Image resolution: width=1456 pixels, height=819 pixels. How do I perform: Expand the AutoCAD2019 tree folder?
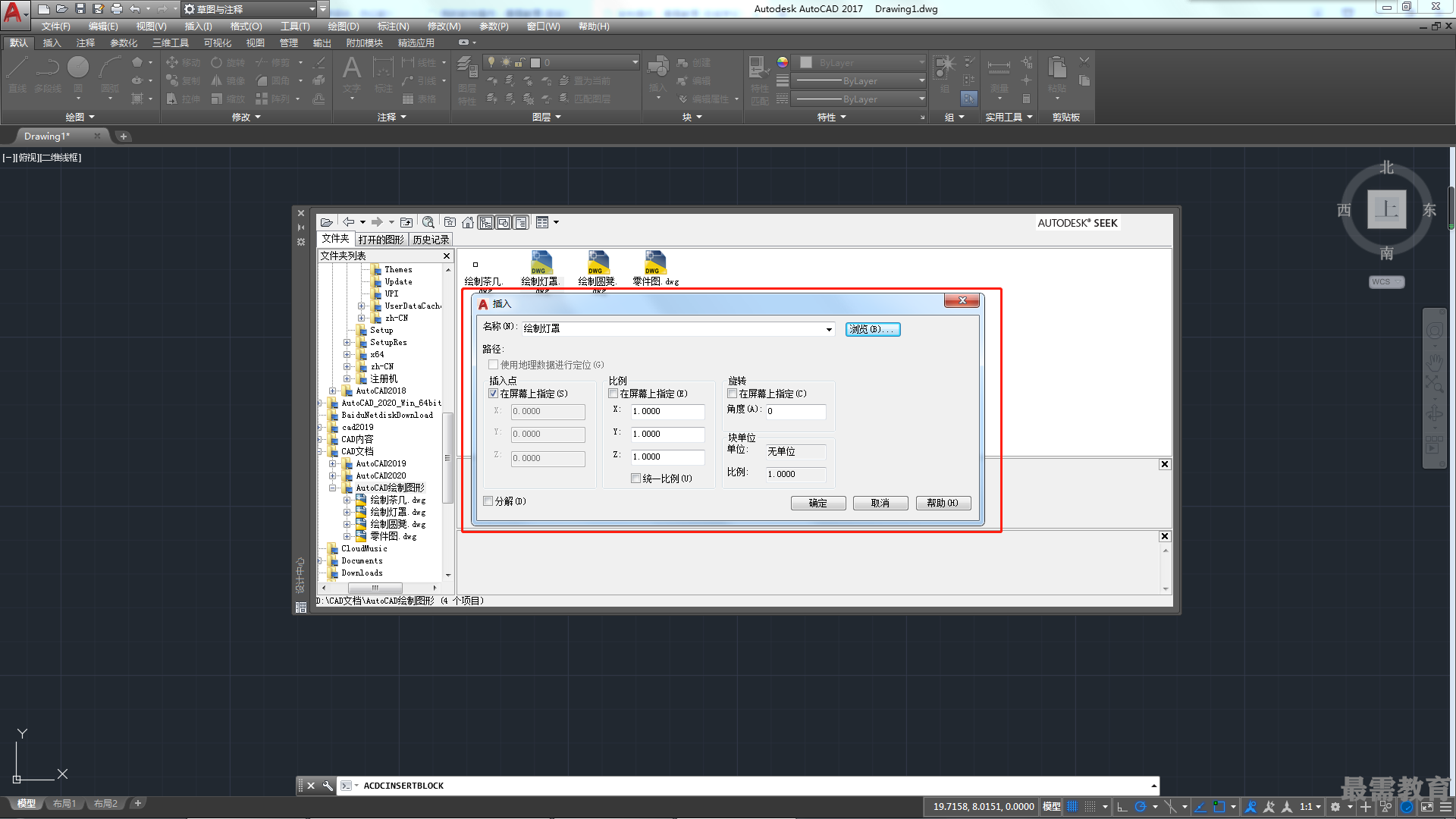(332, 463)
